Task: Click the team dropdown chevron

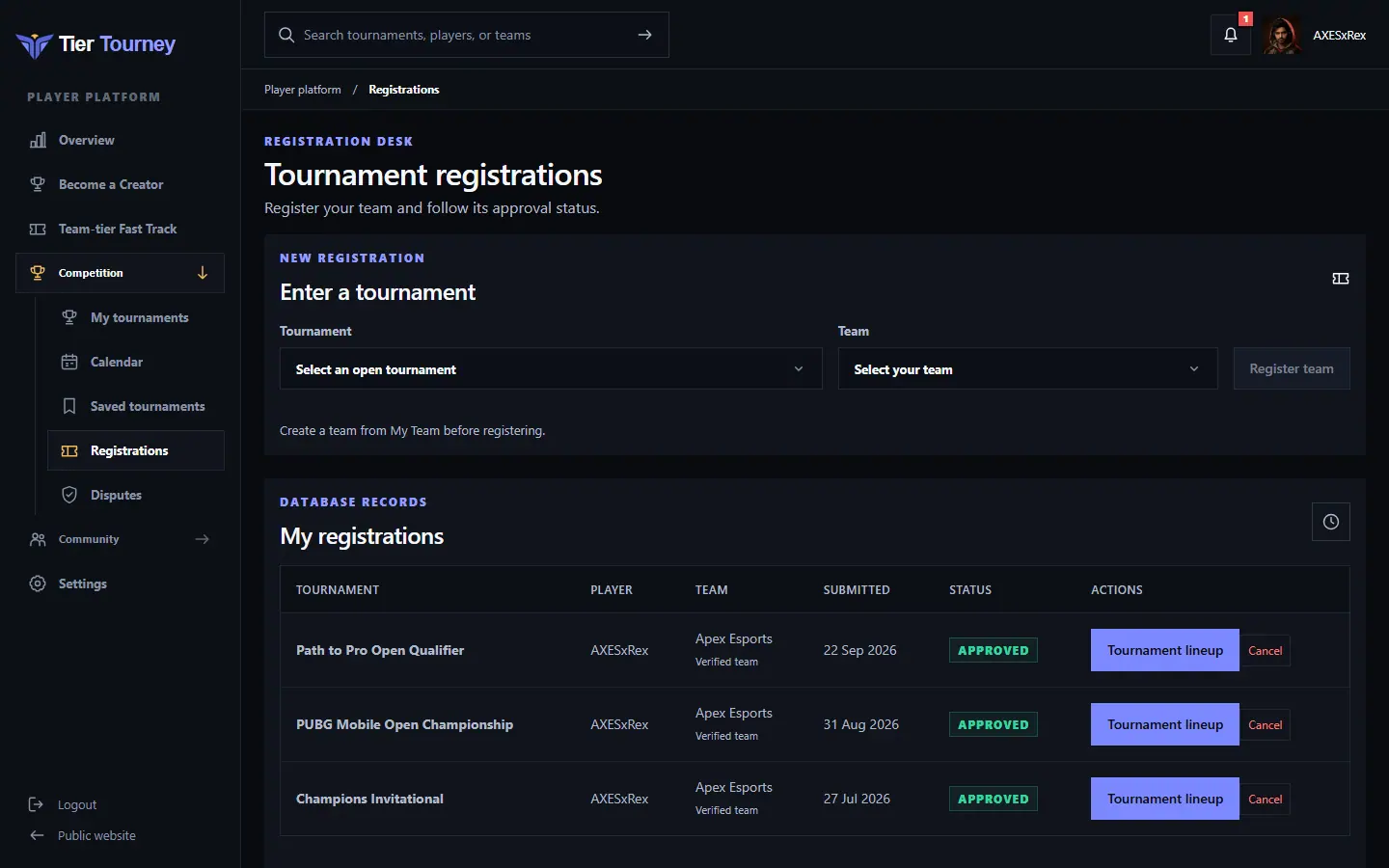Action: pyautogui.click(x=1194, y=369)
